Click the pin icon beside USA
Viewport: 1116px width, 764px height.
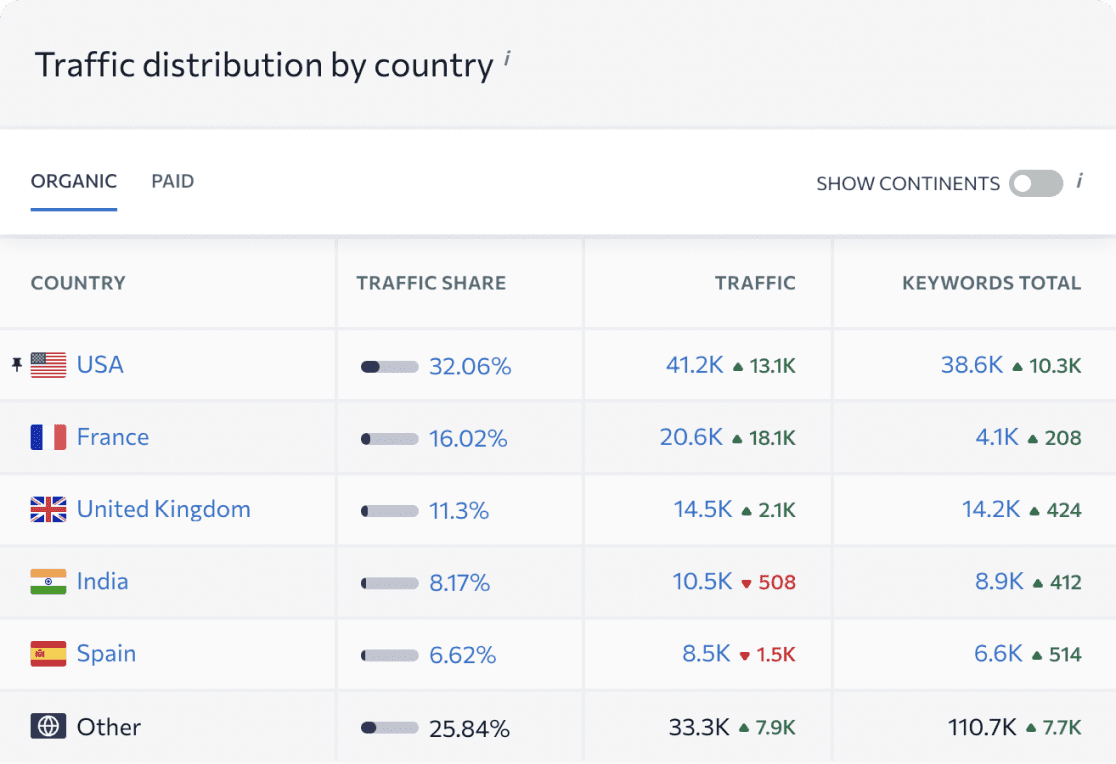pos(16,365)
